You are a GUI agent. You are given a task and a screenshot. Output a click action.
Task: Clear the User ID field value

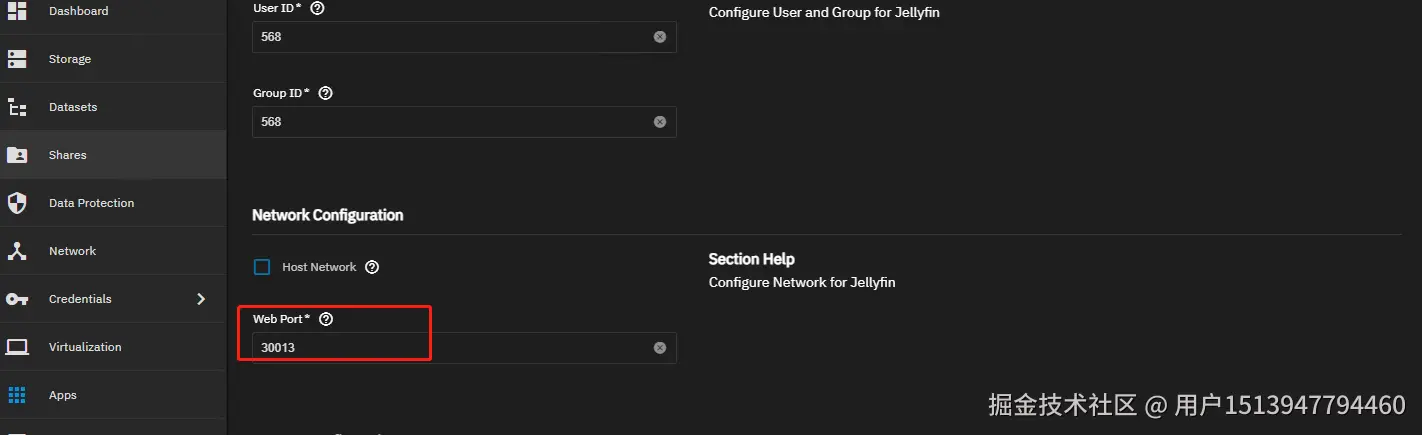click(660, 36)
